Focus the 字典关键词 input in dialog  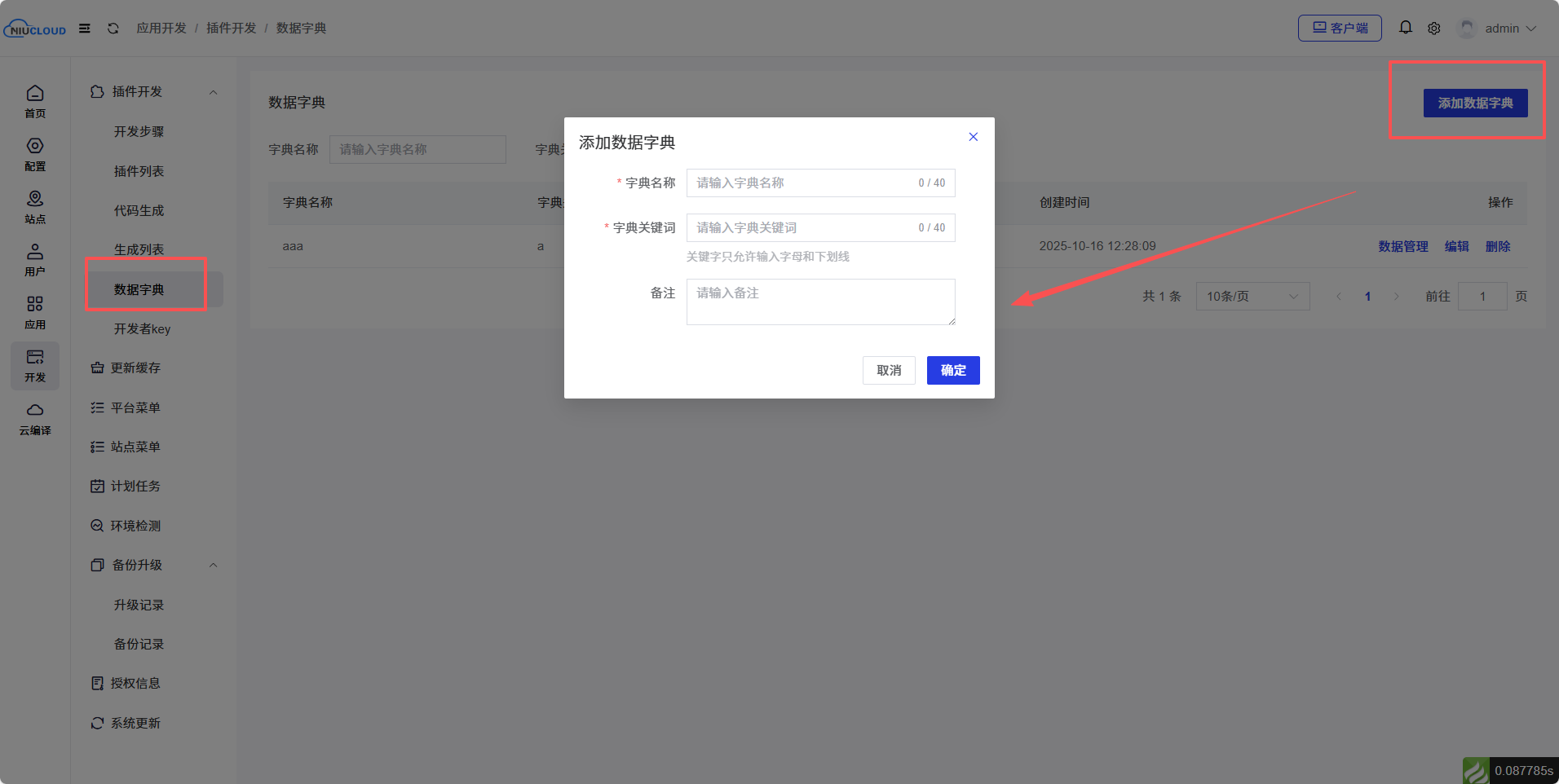[x=803, y=228]
